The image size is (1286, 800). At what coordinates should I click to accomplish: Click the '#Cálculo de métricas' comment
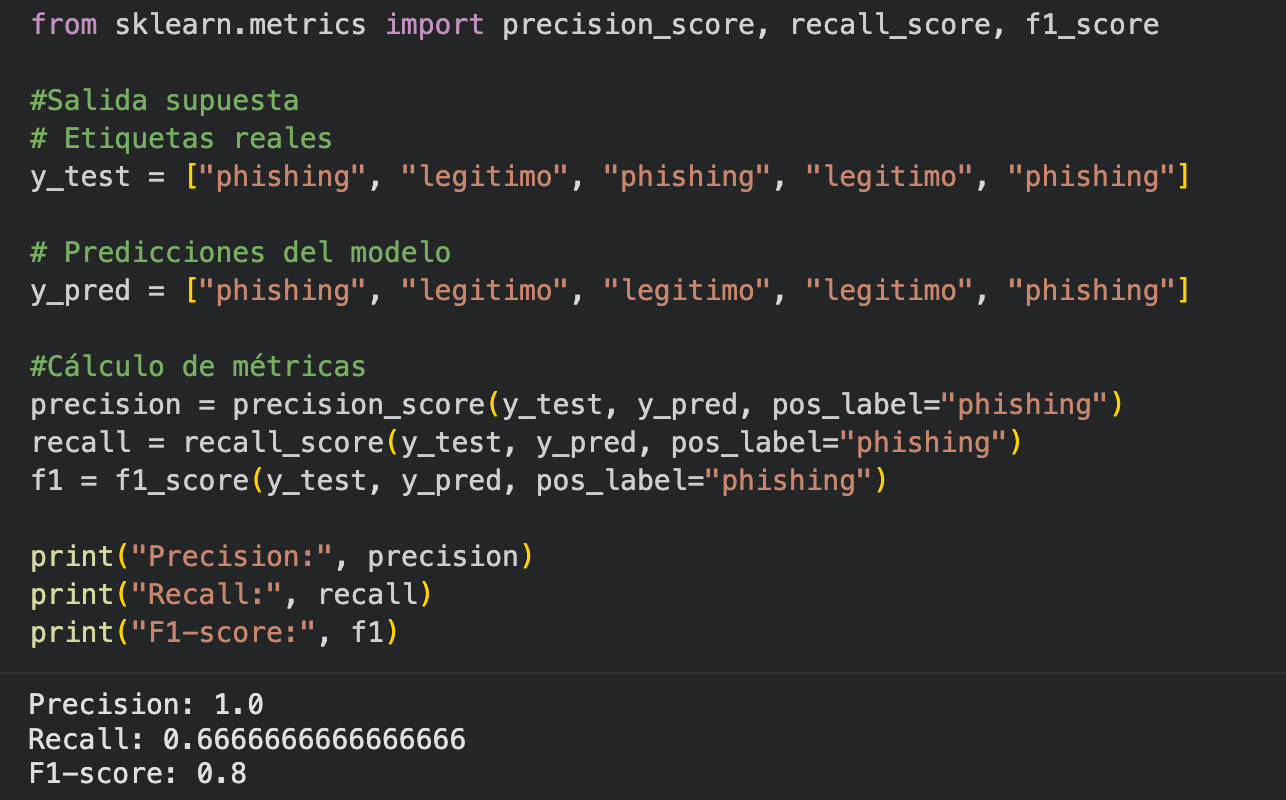[x=198, y=366]
